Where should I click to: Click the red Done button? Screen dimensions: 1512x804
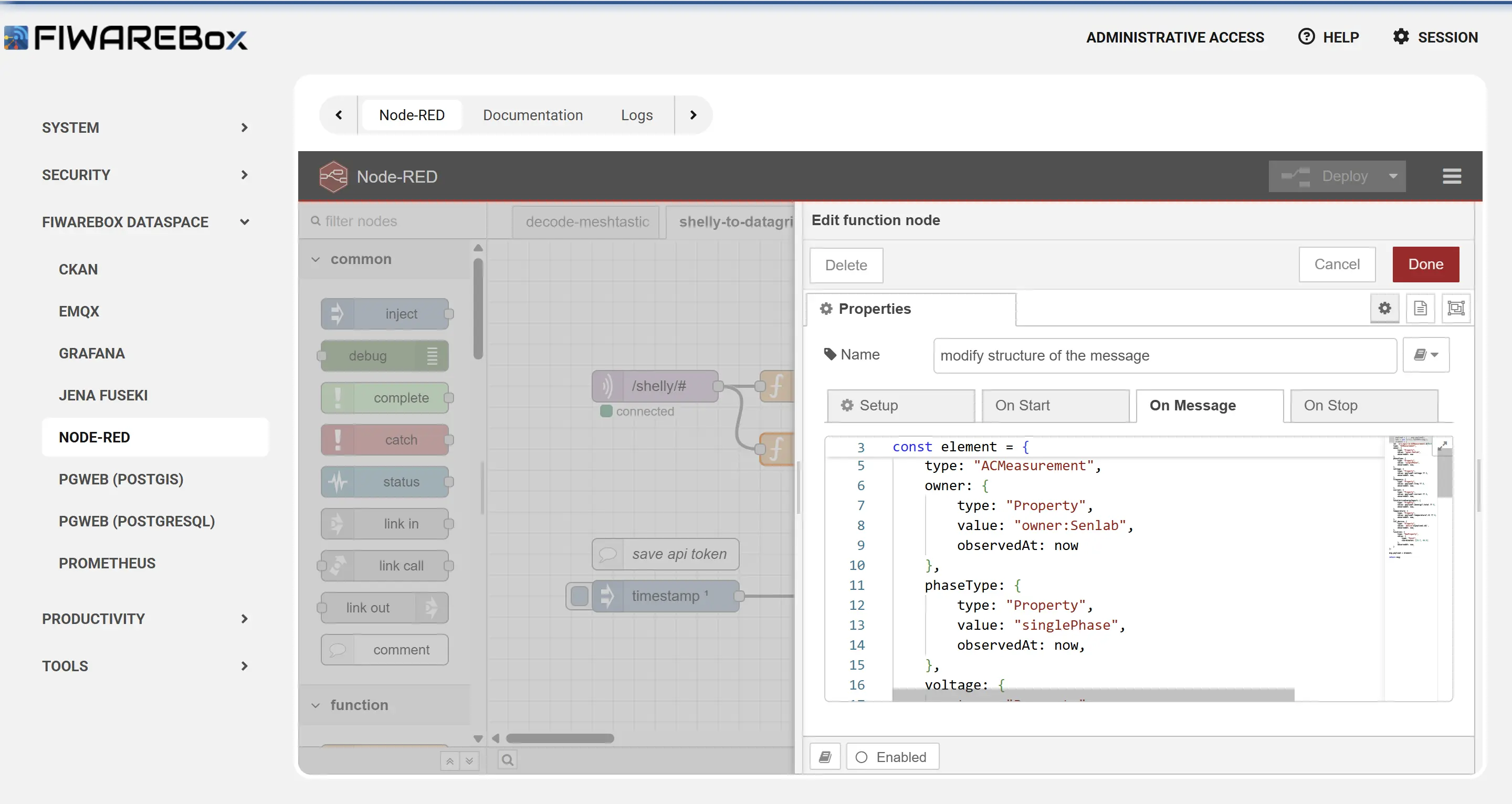tap(1425, 264)
